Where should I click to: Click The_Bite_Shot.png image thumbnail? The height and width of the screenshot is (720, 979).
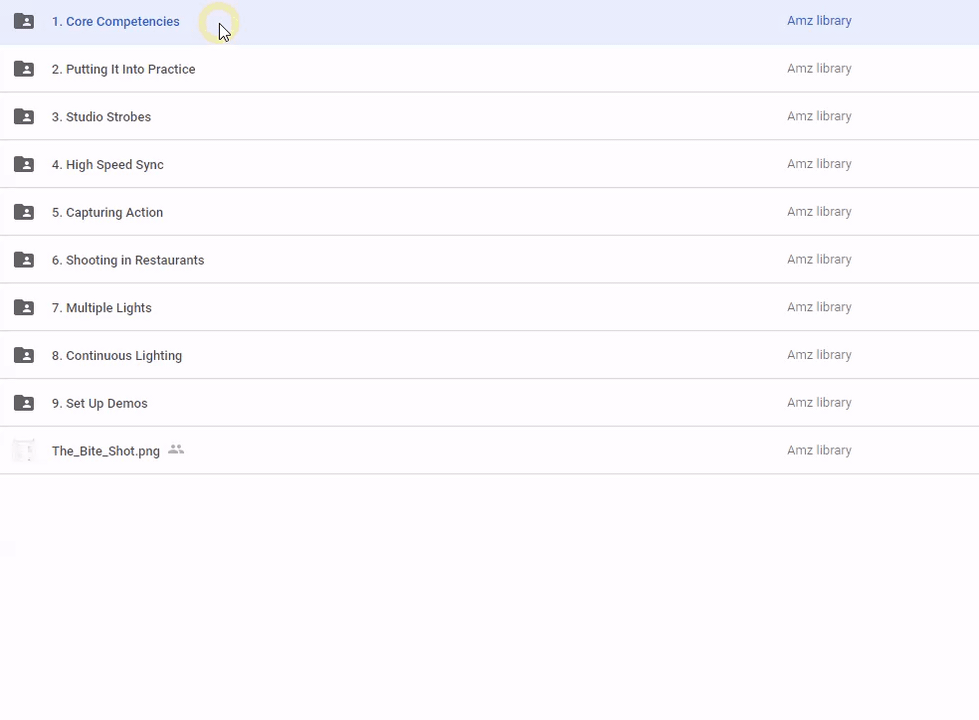[x=24, y=451]
